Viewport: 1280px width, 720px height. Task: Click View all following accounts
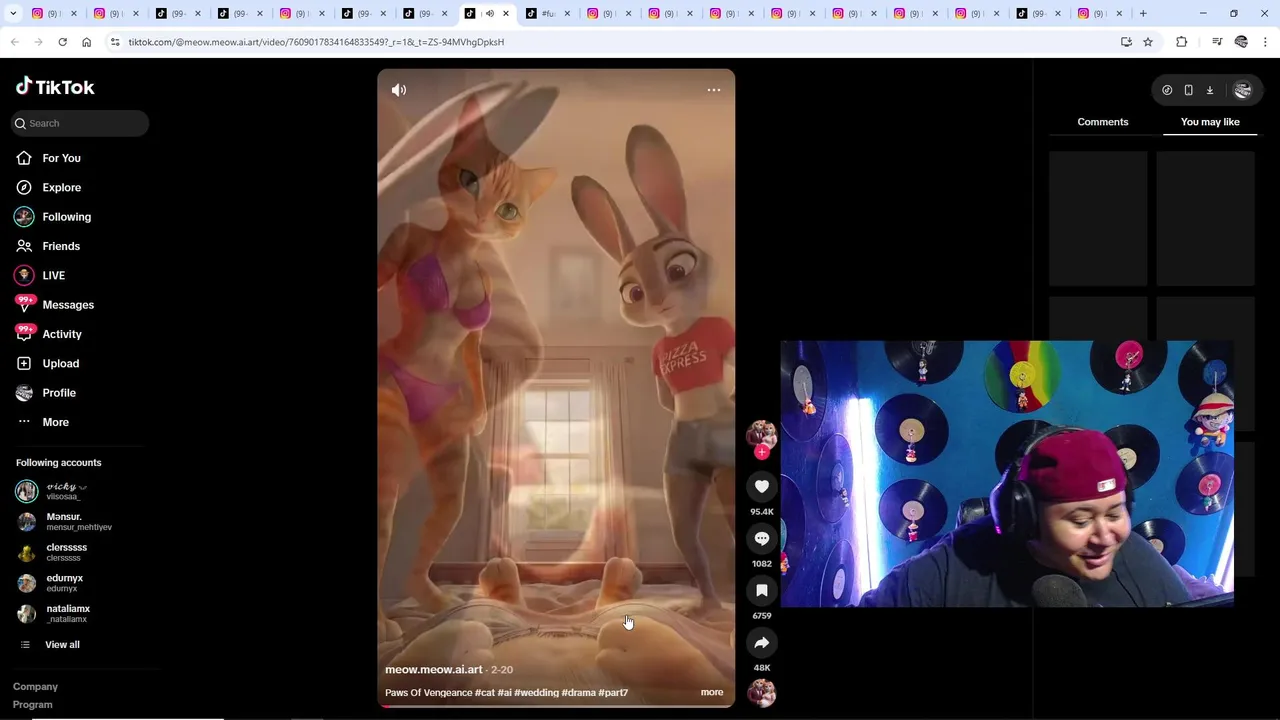[62, 645]
